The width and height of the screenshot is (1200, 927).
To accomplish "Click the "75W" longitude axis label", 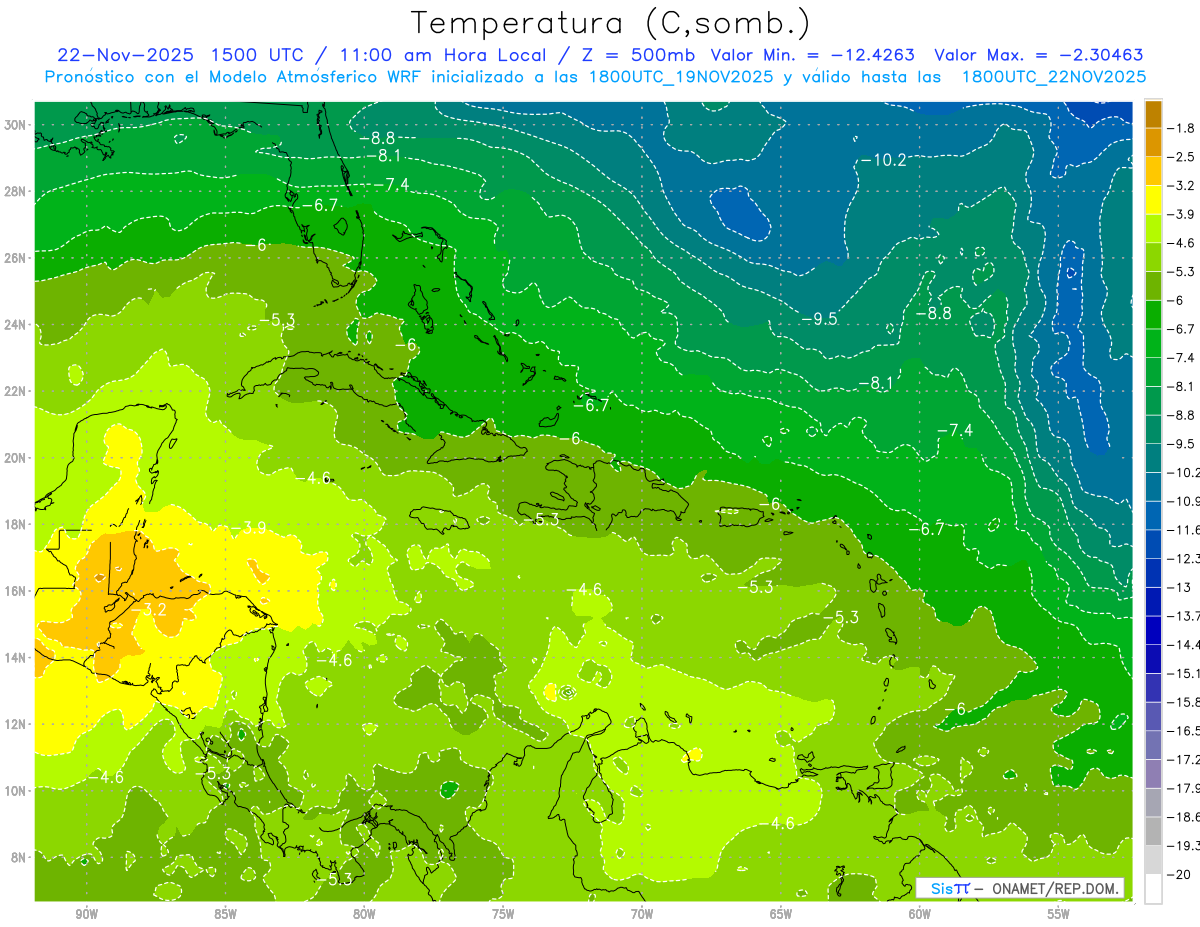I will (x=503, y=914).
